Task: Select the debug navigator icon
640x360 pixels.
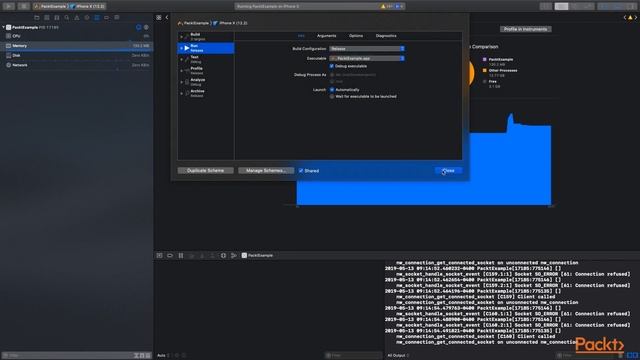Action: [97, 18]
